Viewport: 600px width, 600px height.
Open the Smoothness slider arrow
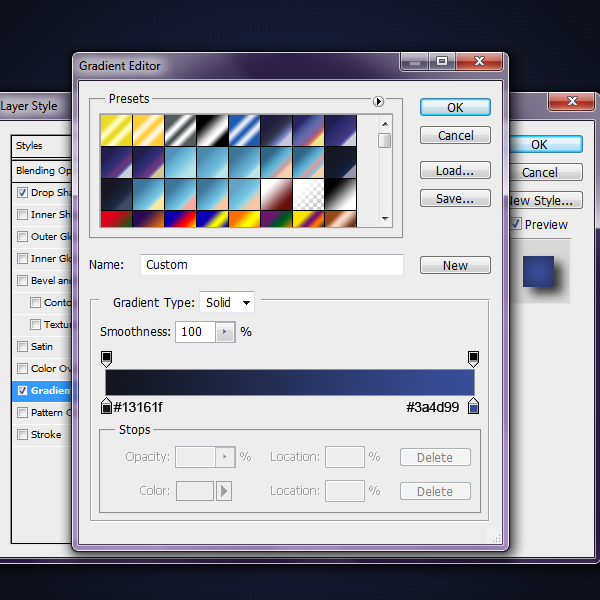225,332
